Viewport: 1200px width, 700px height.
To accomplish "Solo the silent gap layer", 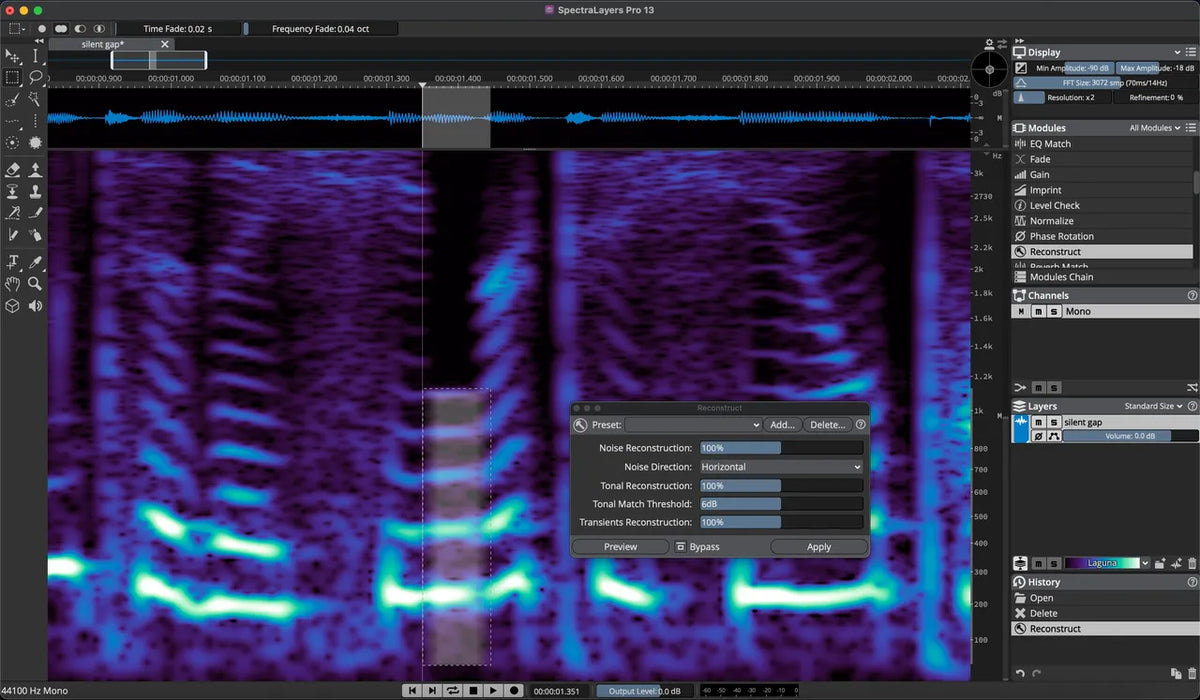I will point(1054,423).
